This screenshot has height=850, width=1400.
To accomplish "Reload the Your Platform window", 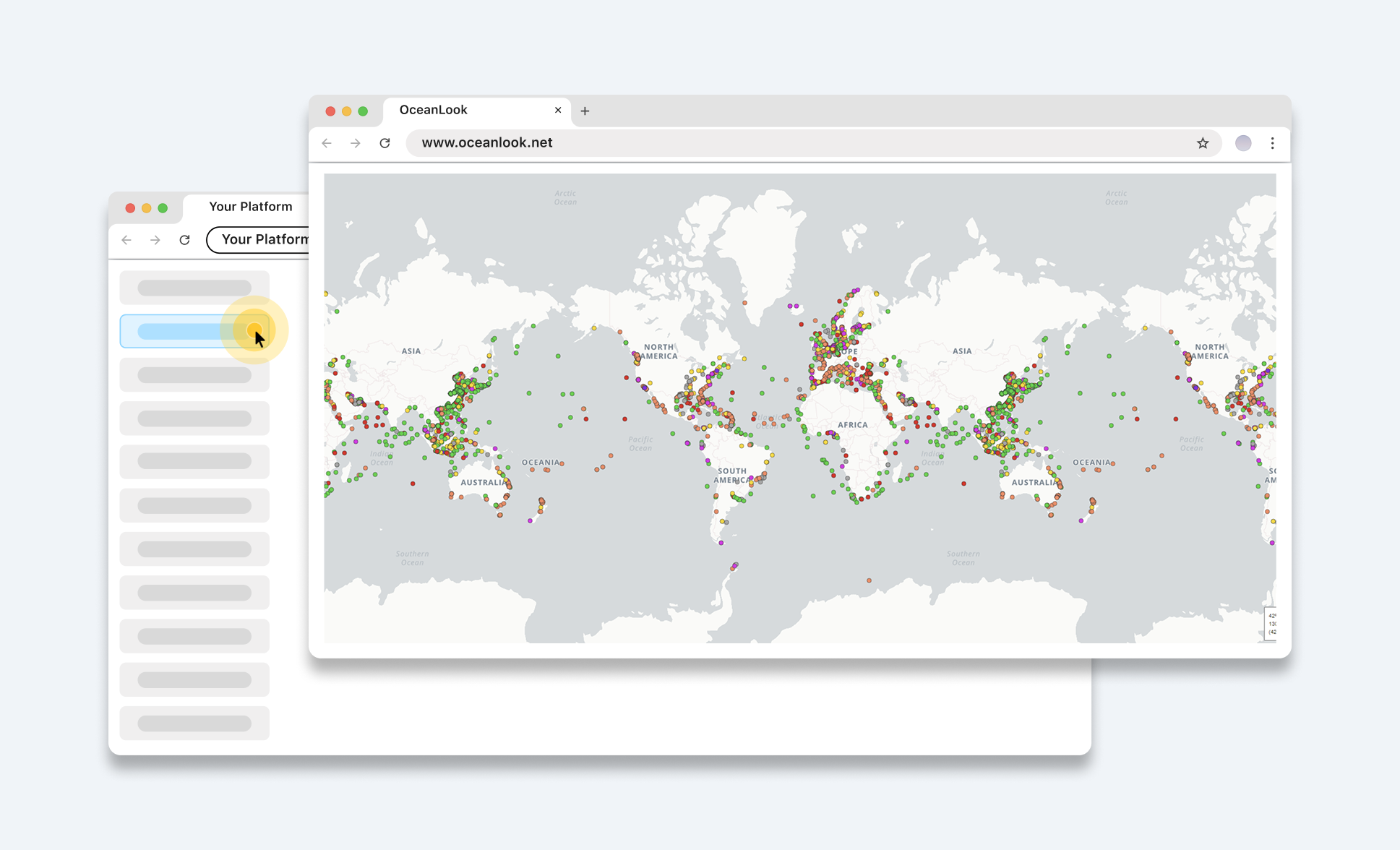I will (x=185, y=240).
